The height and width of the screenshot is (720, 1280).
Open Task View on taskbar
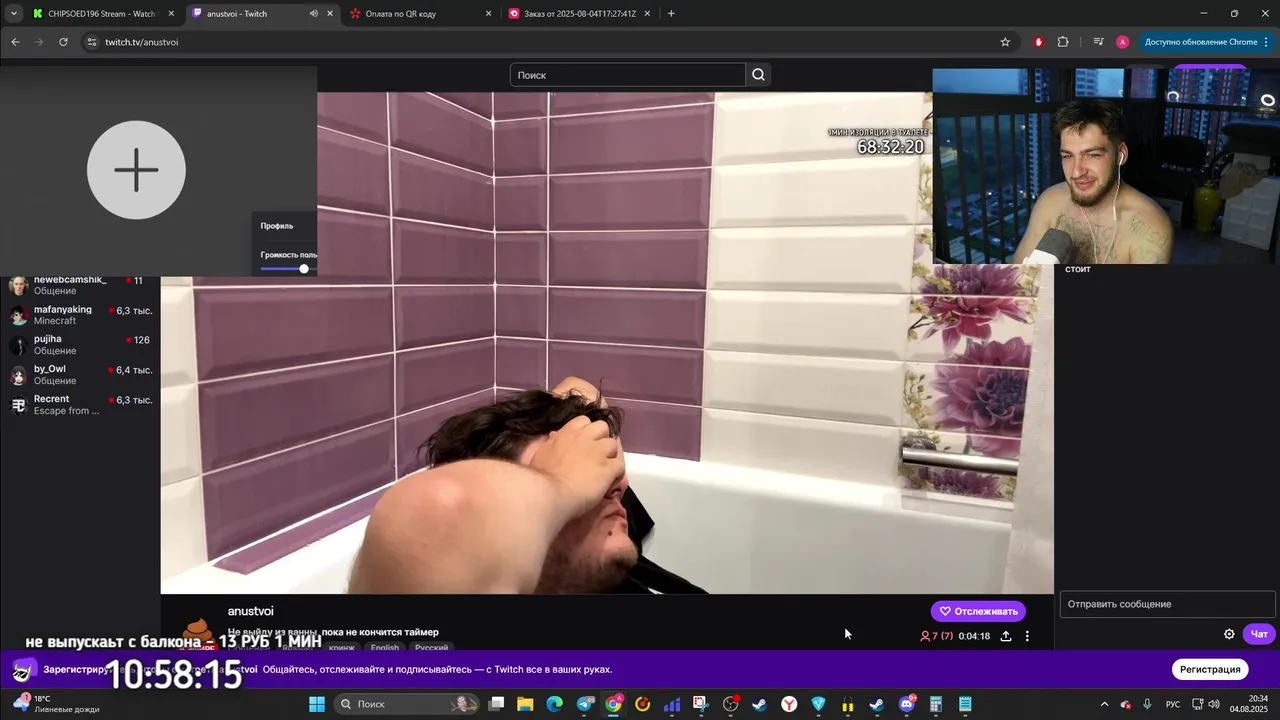point(496,704)
